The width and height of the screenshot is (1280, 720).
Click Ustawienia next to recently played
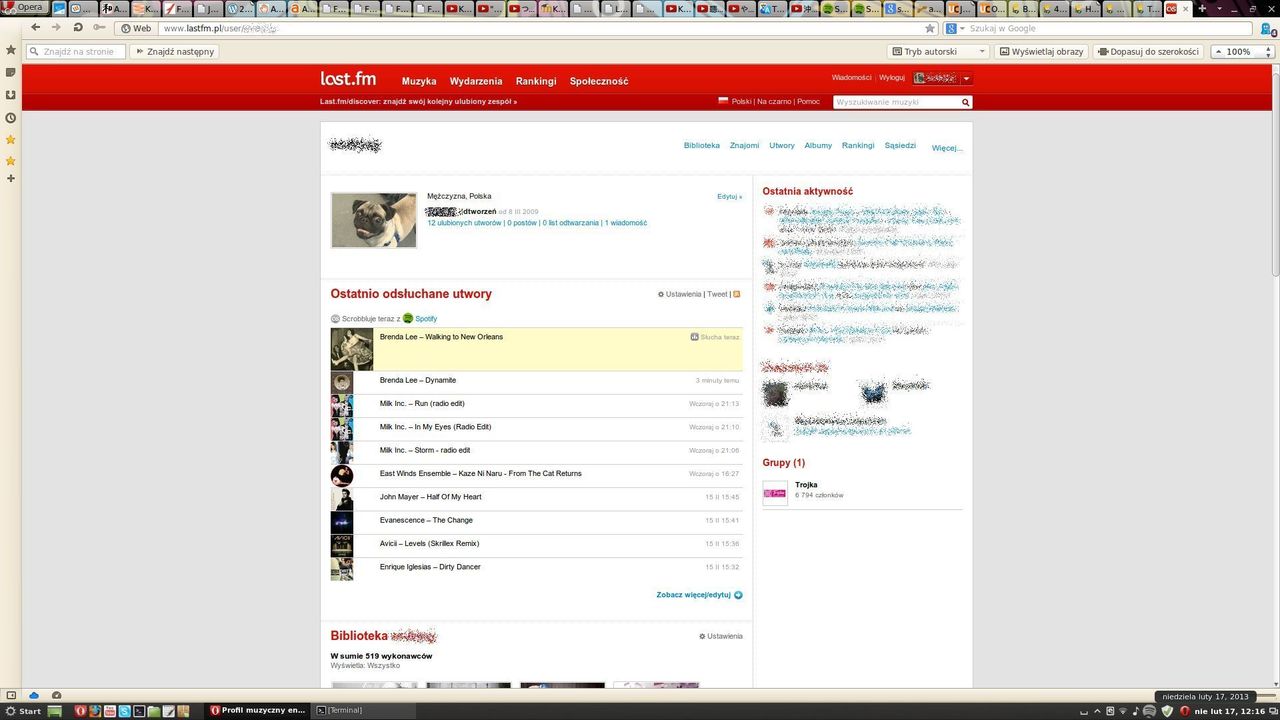(683, 294)
